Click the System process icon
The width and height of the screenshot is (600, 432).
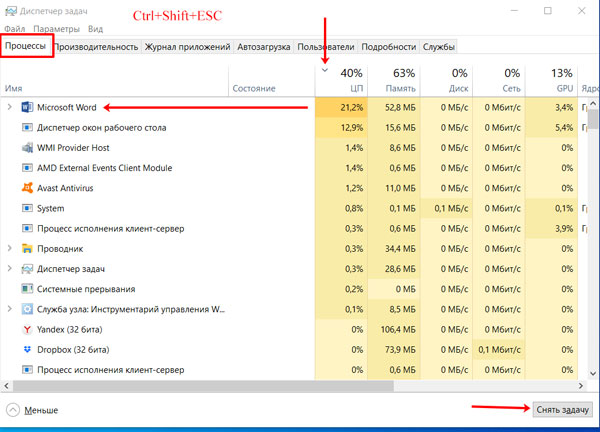click(x=27, y=208)
